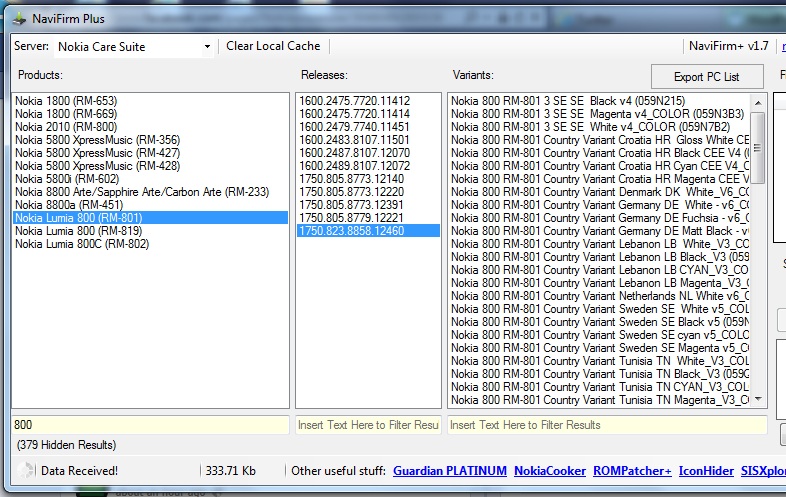The width and height of the screenshot is (786, 497).
Task: Open the ROMPatcher+ link
Action: click(x=632, y=471)
